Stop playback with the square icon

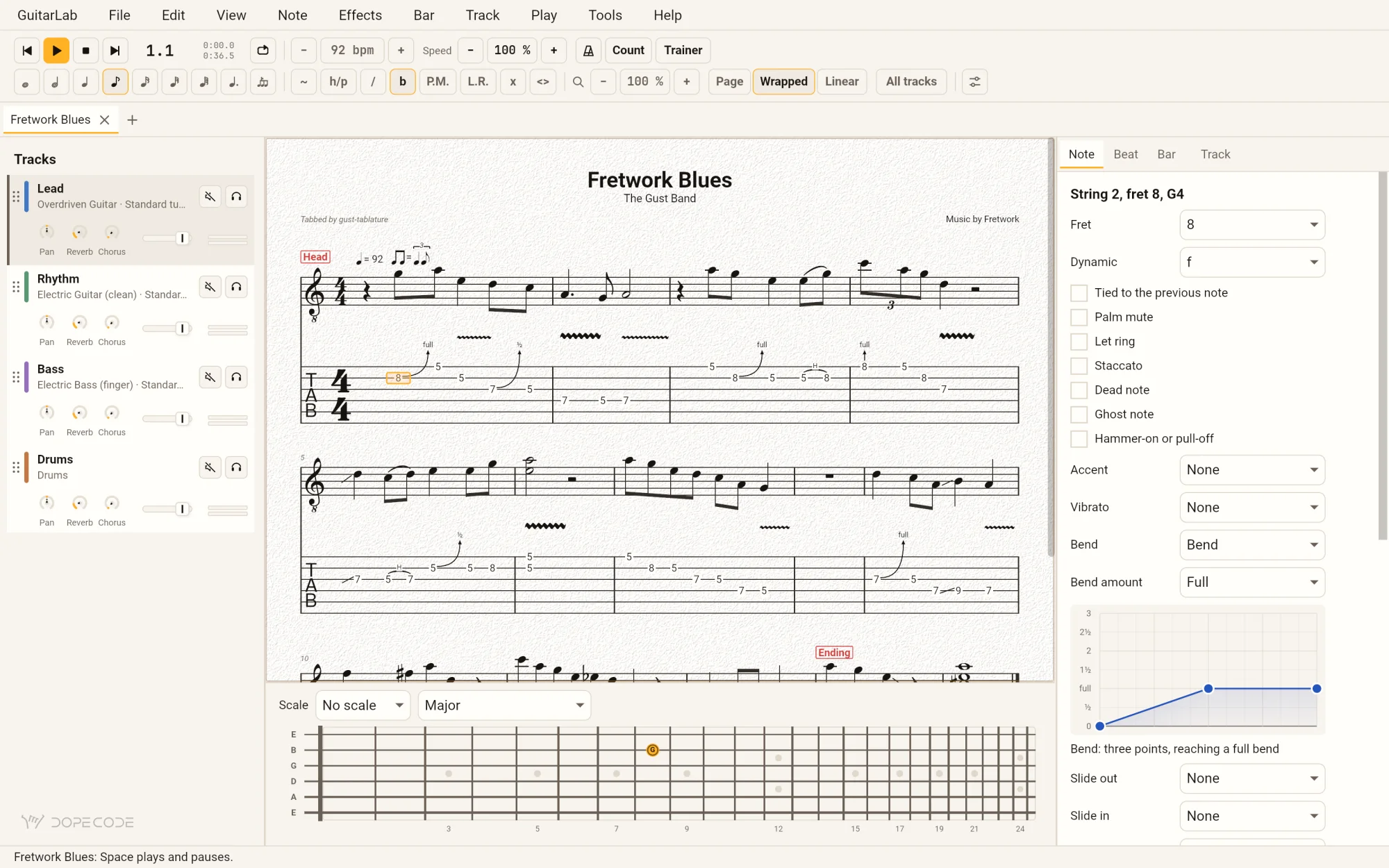click(86, 50)
